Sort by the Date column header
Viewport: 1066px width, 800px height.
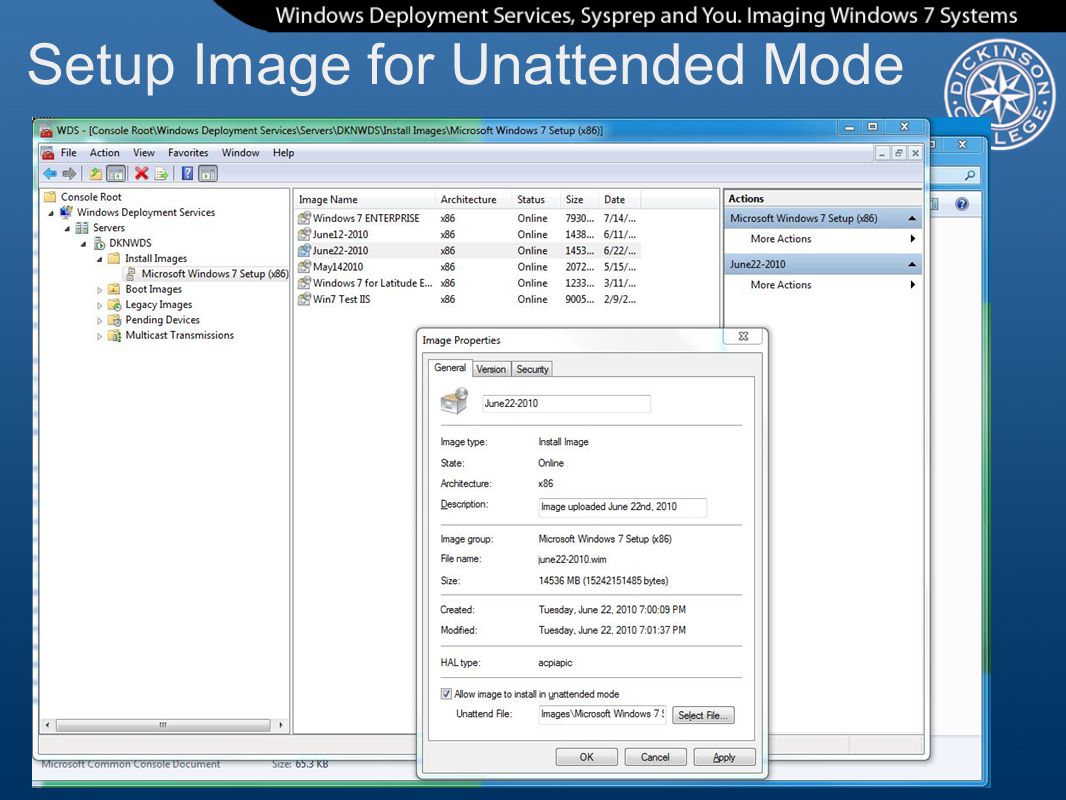[x=619, y=199]
